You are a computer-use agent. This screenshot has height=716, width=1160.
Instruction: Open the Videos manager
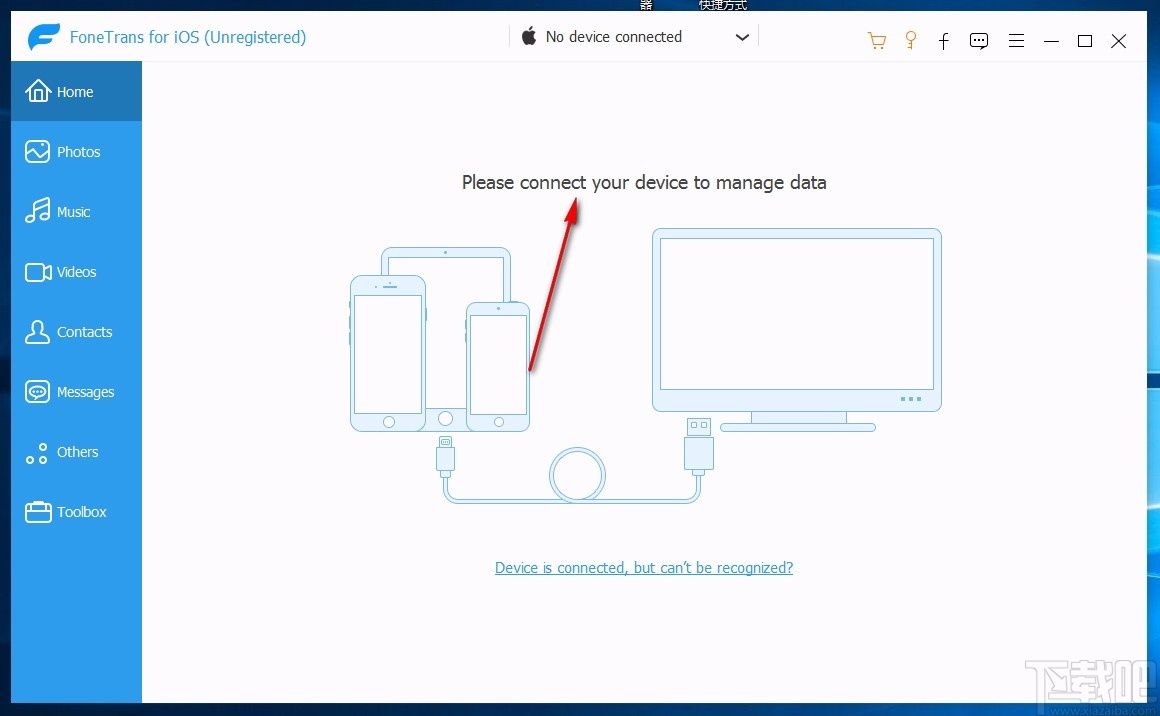point(76,271)
